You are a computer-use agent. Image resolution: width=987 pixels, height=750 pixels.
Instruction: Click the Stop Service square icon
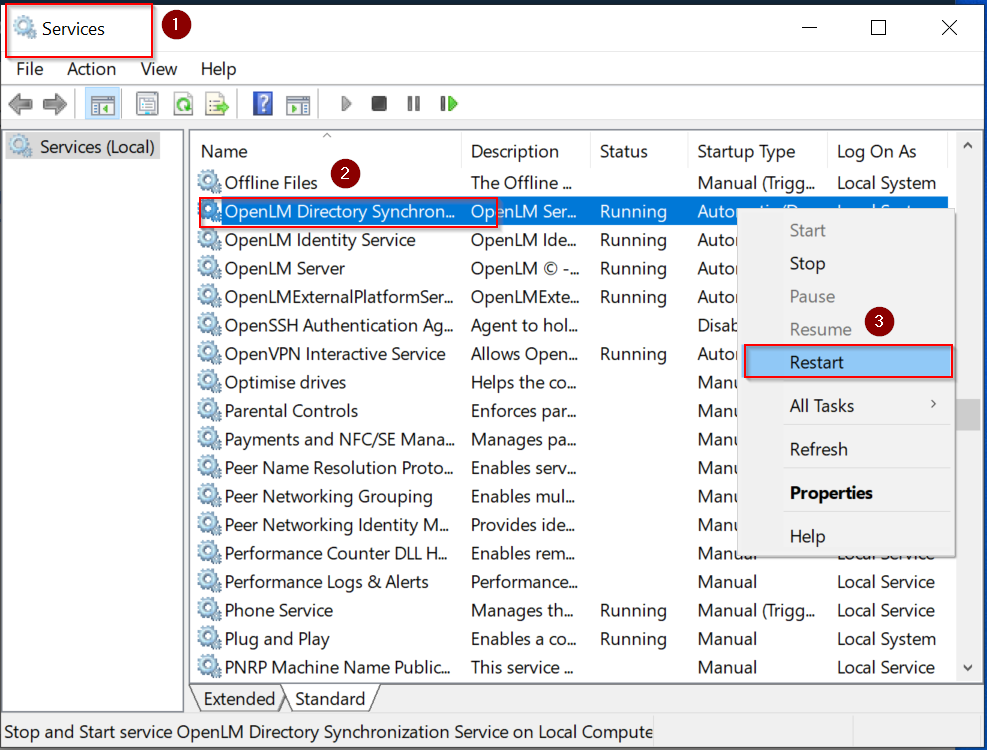tap(379, 104)
